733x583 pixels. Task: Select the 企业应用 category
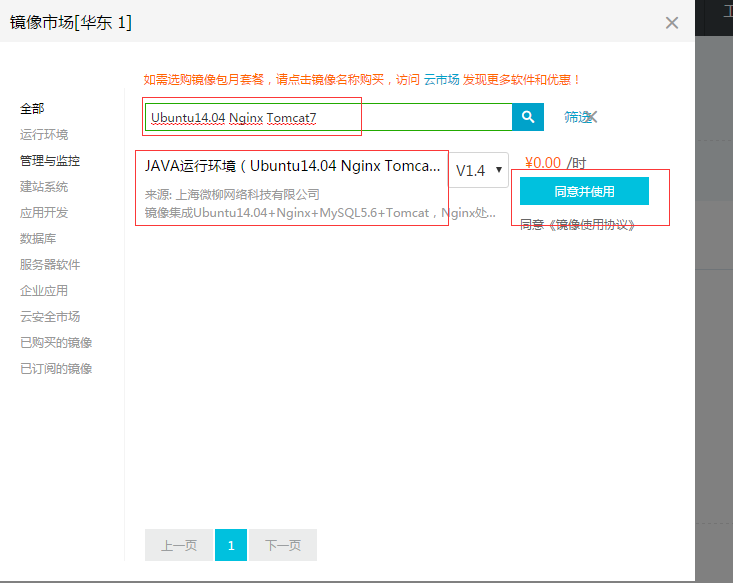(x=44, y=291)
